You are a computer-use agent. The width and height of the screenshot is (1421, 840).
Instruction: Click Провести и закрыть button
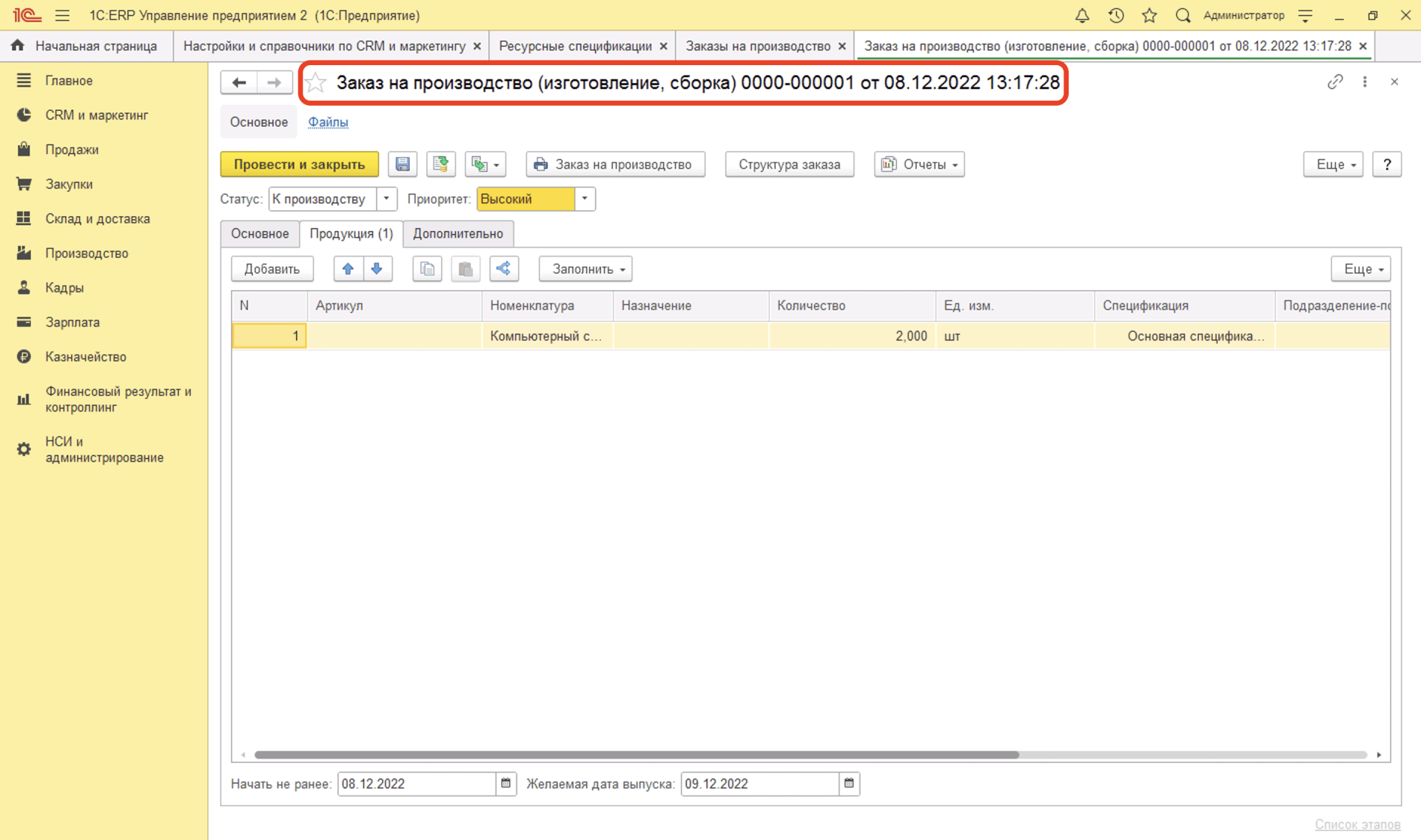[299, 164]
